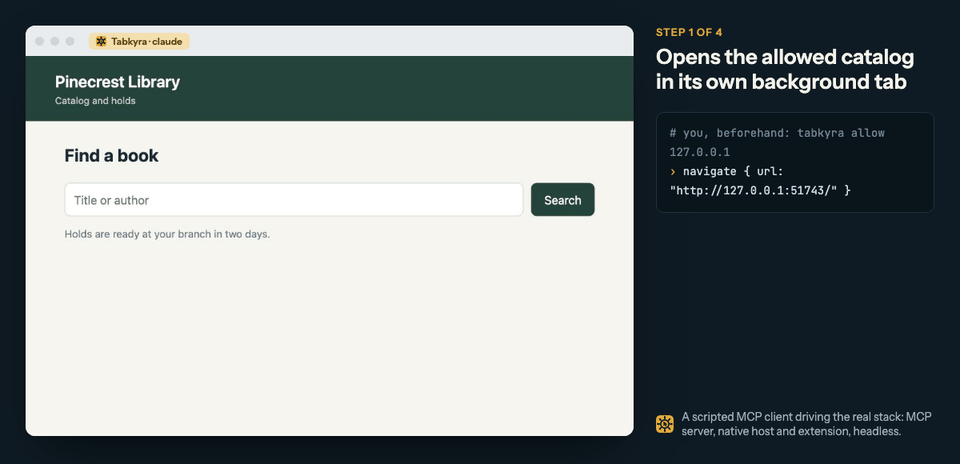
Task: Click the tabkyra allow comment line
Action: tap(777, 142)
